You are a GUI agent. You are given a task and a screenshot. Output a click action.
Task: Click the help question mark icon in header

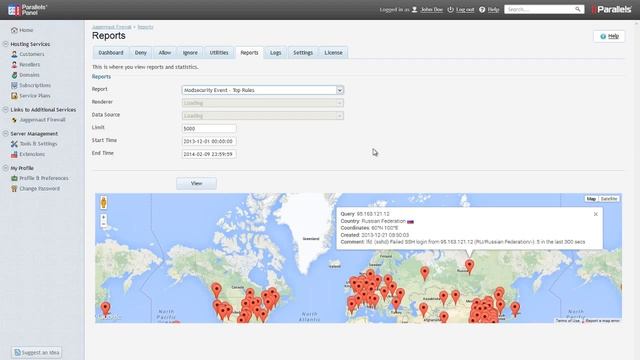[482, 9]
